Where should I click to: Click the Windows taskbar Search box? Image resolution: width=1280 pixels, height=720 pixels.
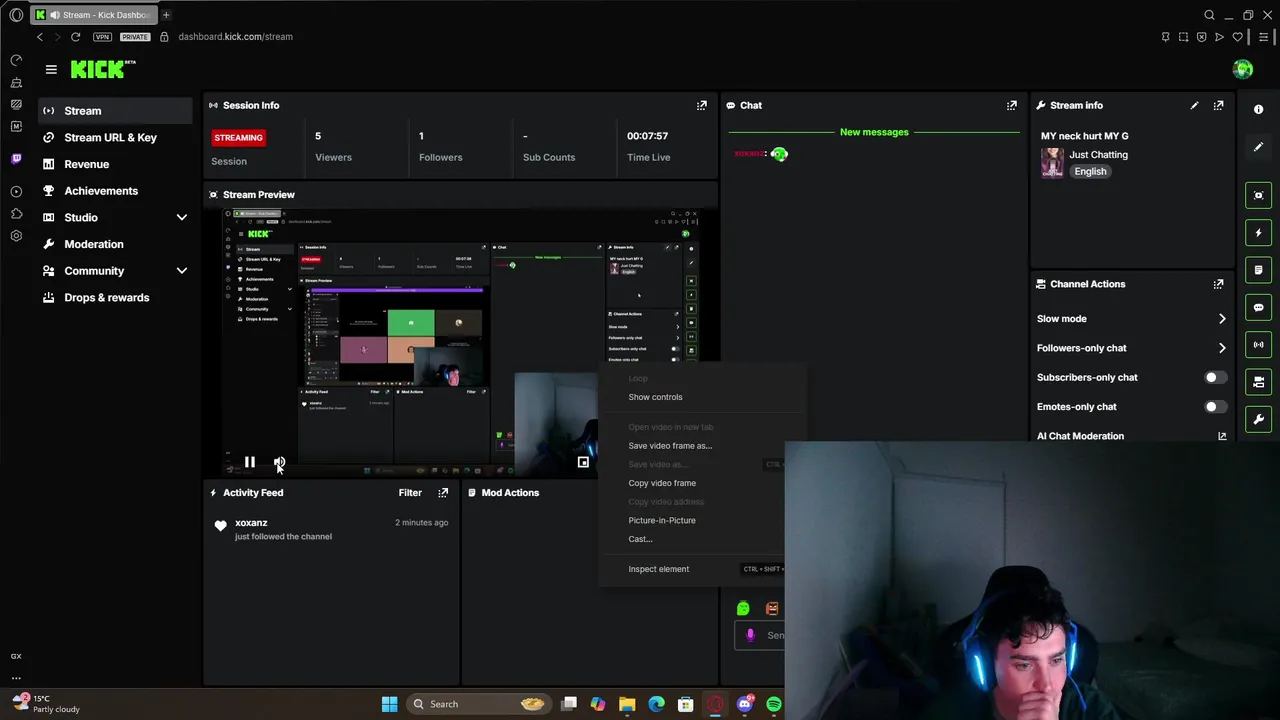tap(478, 704)
